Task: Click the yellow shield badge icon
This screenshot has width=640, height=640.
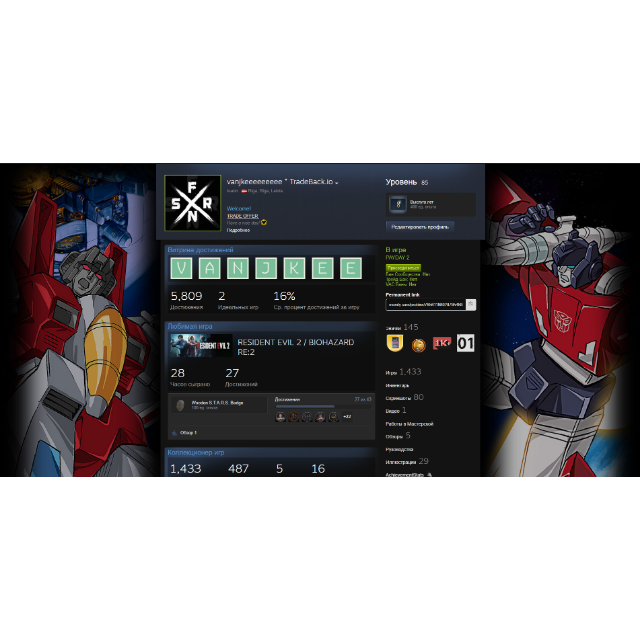Action: [x=395, y=343]
